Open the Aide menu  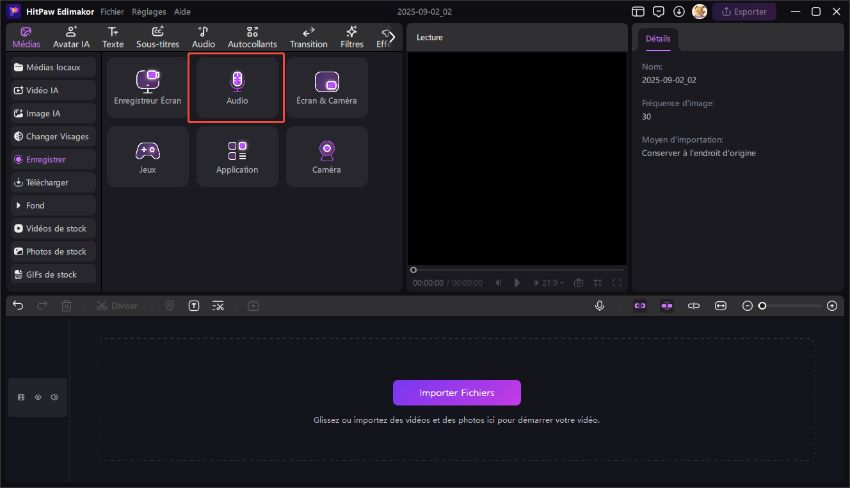(x=182, y=11)
